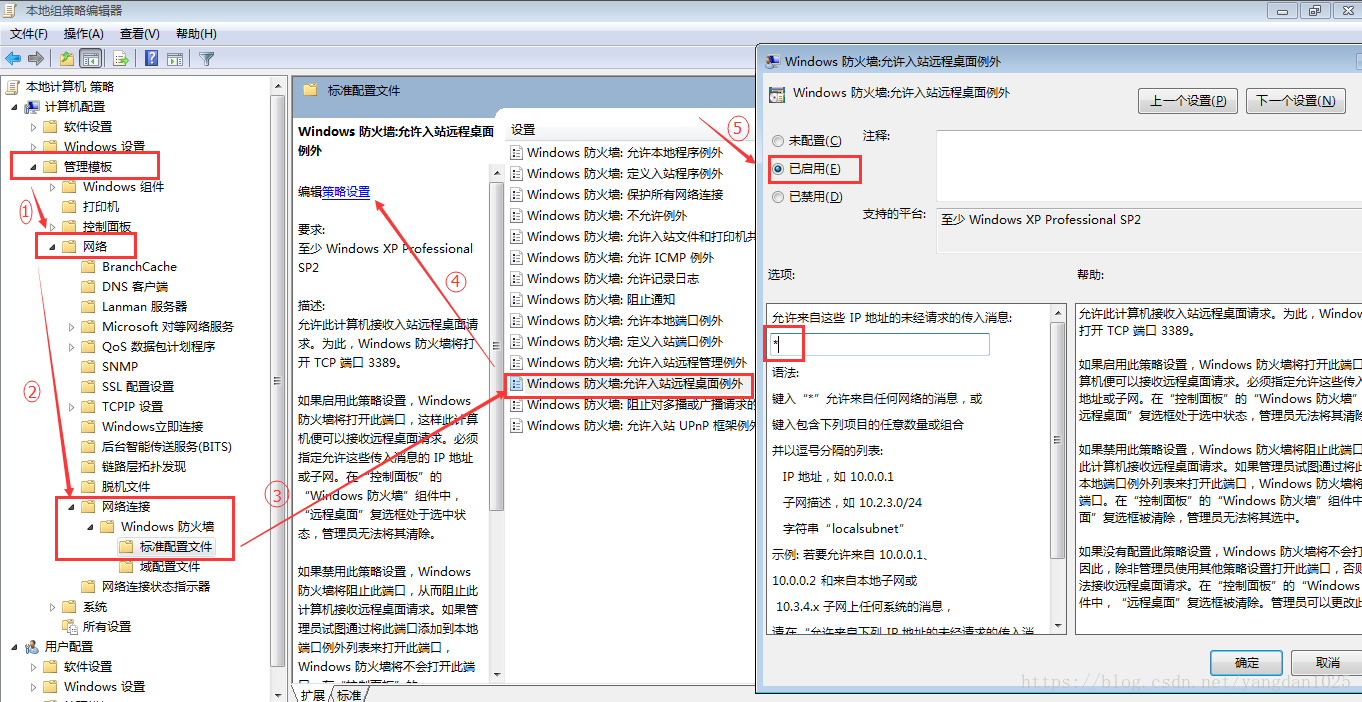Switch to the 标准 tab at bottom
This screenshot has height=702, width=1362.
349,694
